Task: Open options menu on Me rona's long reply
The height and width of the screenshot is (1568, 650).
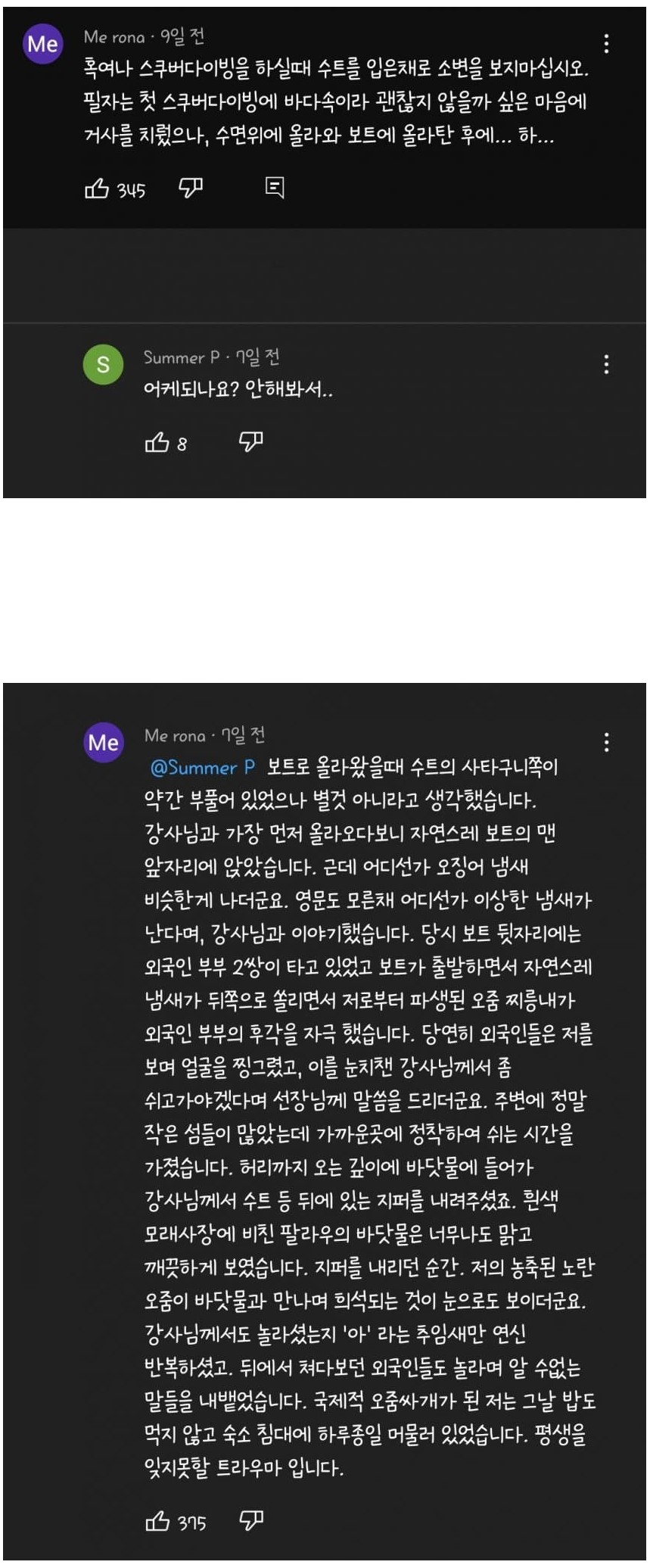Action: (606, 742)
